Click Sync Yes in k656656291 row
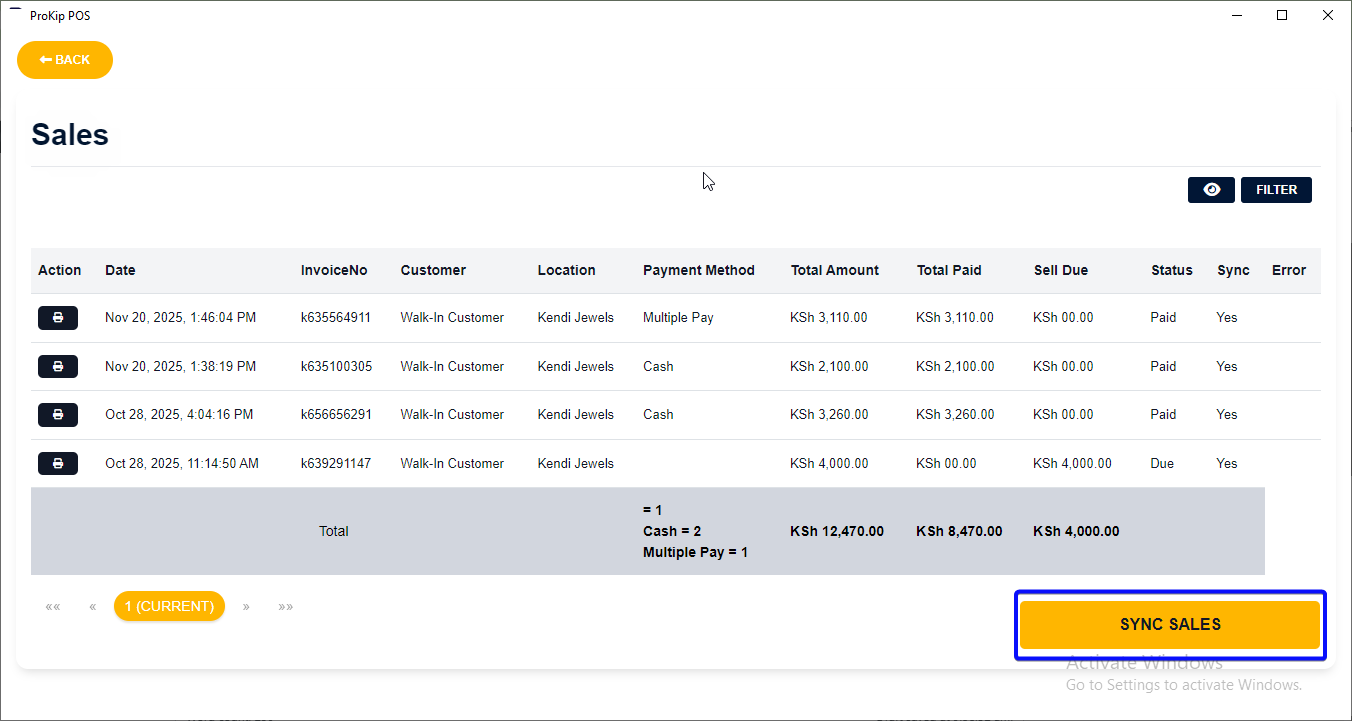This screenshot has height=721, width=1352. [1227, 415]
